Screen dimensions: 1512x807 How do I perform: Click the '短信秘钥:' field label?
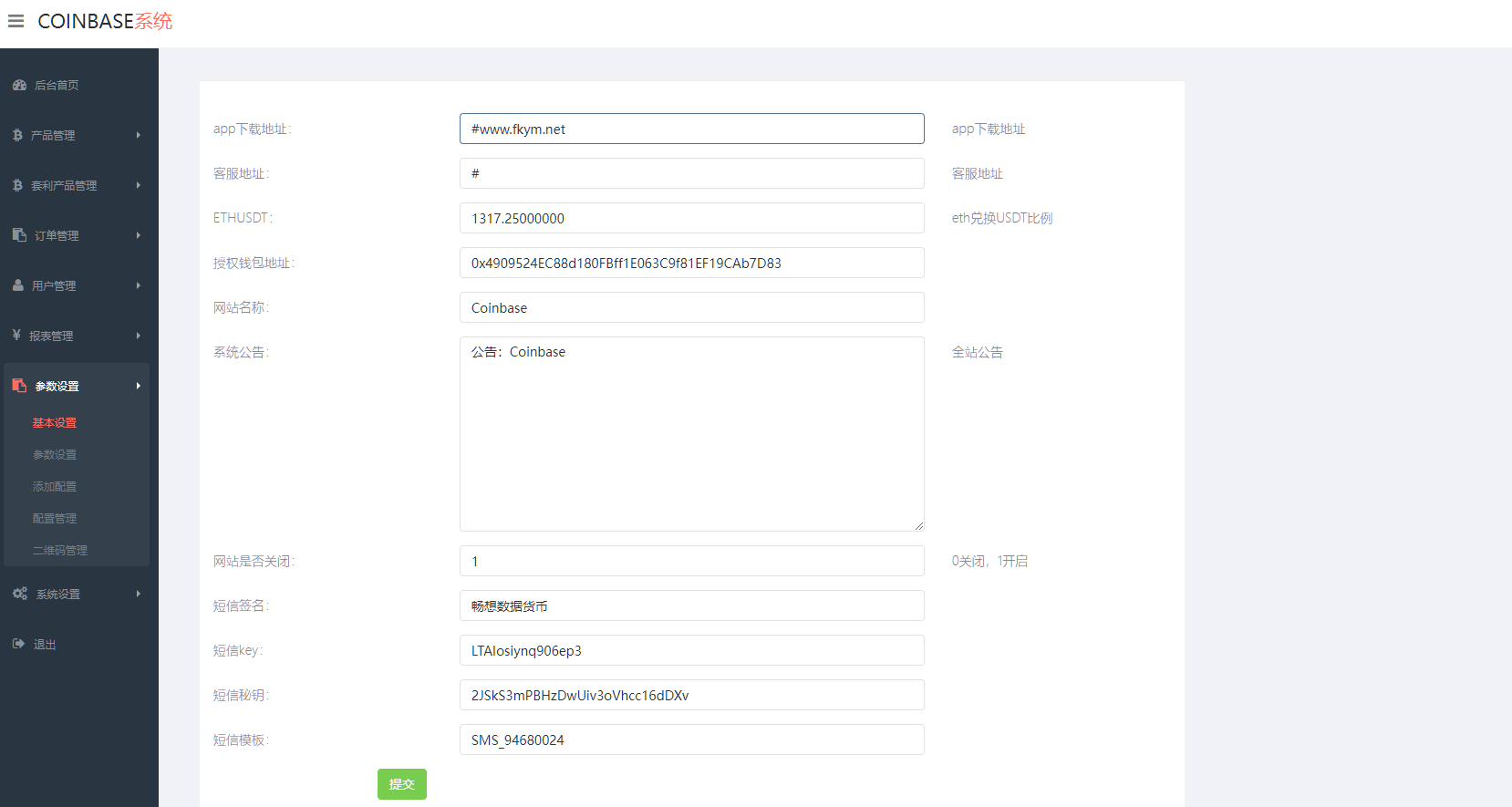click(242, 695)
